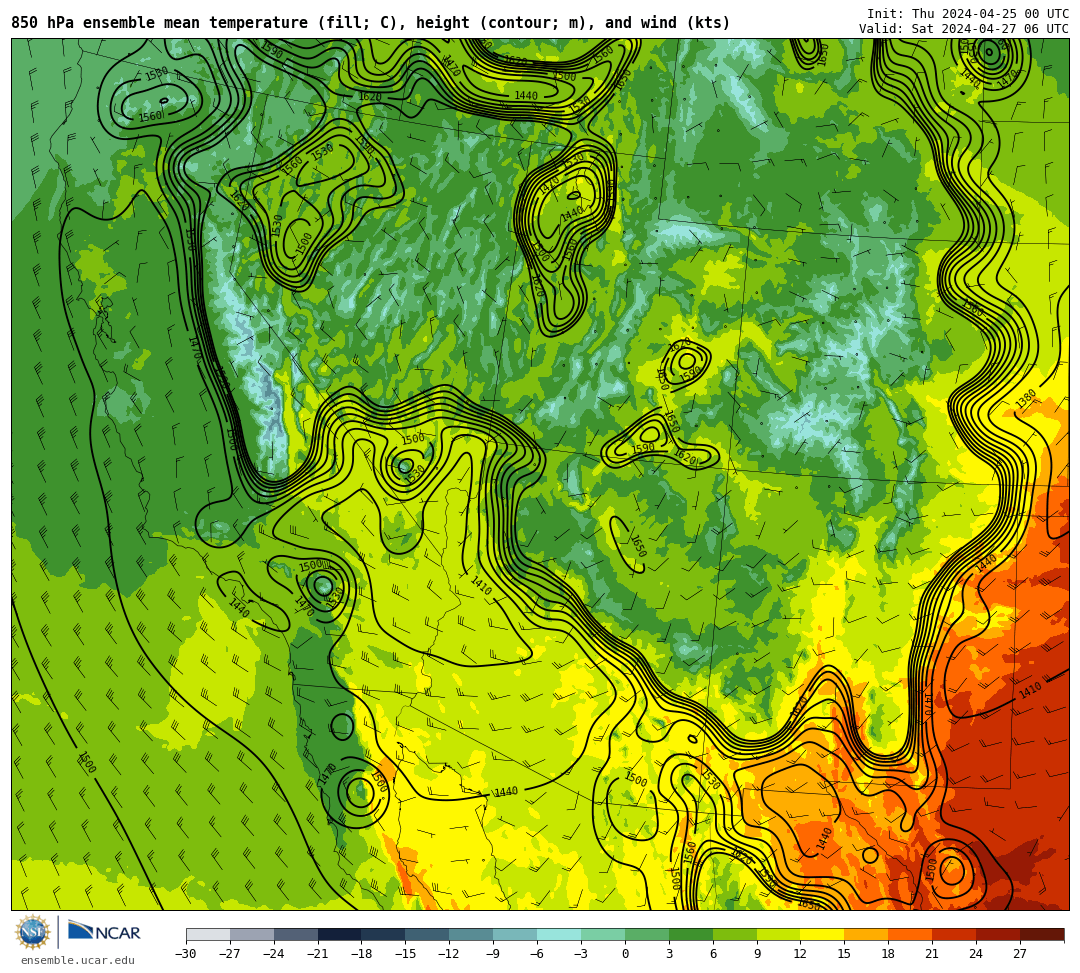1080x973 pixels.
Task: Click the −15 label under the colorbar
Action: [x=406, y=954]
